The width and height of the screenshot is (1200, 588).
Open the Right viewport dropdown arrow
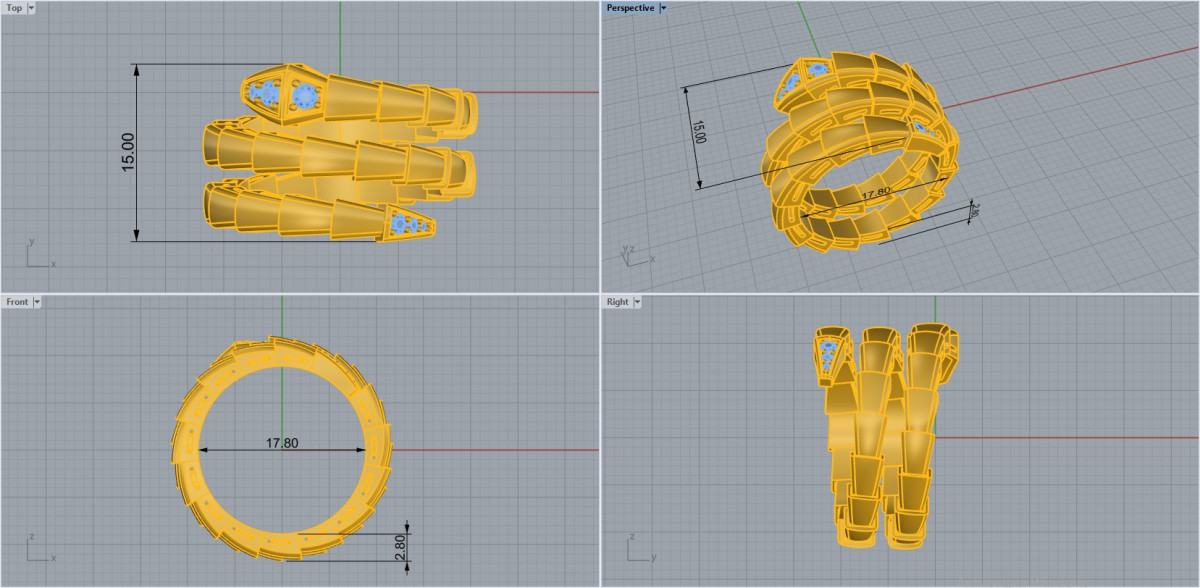[x=637, y=302]
